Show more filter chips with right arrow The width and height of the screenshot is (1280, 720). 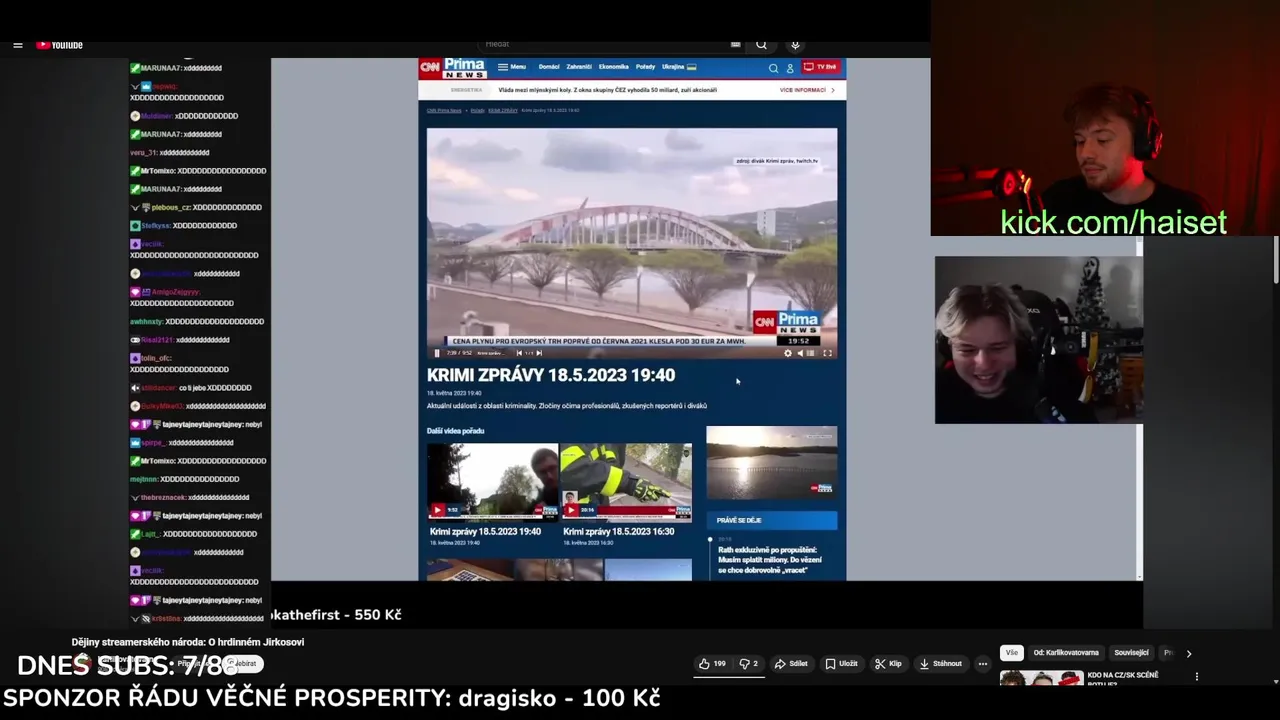(1188, 653)
